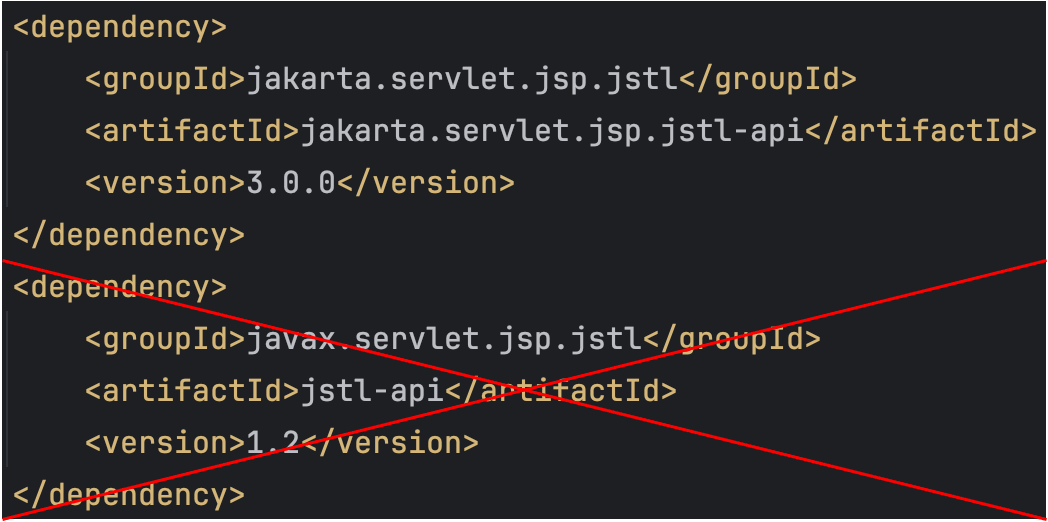Click the closing version tag after 1.2
This screenshot has width=1048, height=522.
pos(390,442)
